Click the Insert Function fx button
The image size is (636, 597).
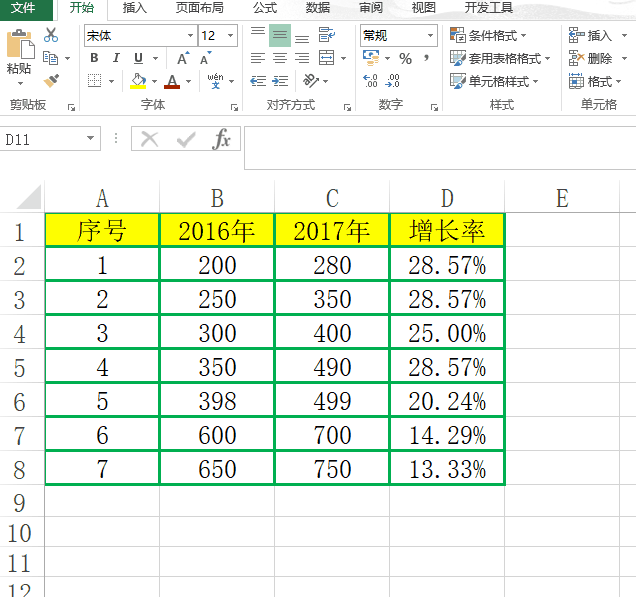[x=221, y=139]
